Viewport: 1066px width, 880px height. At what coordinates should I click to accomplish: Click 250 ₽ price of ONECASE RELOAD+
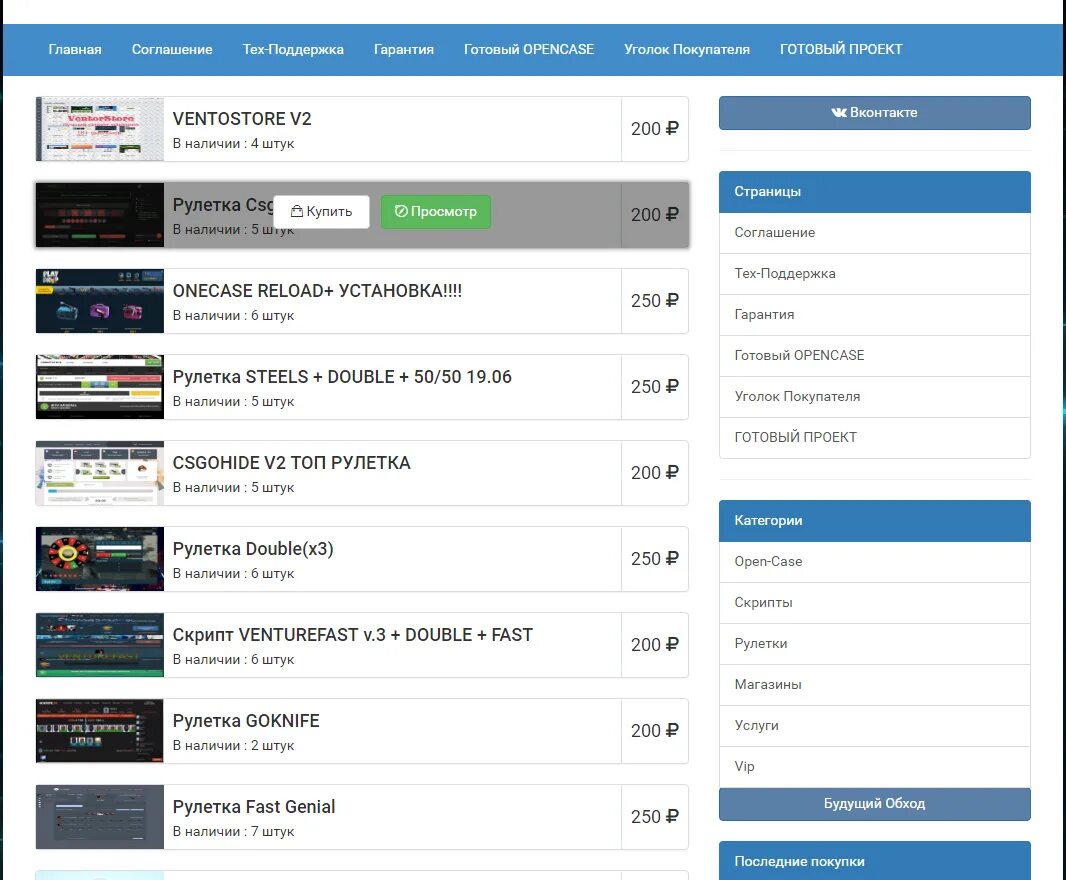click(x=655, y=301)
